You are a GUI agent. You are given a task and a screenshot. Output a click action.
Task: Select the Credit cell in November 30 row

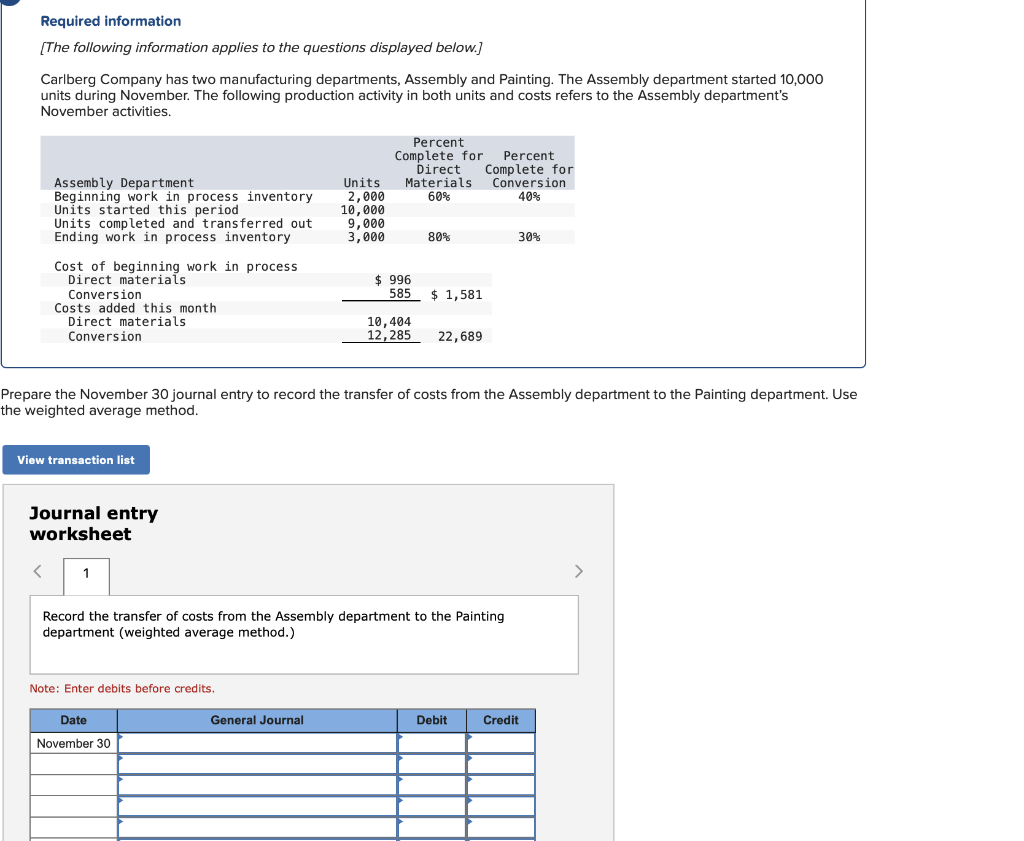point(501,743)
